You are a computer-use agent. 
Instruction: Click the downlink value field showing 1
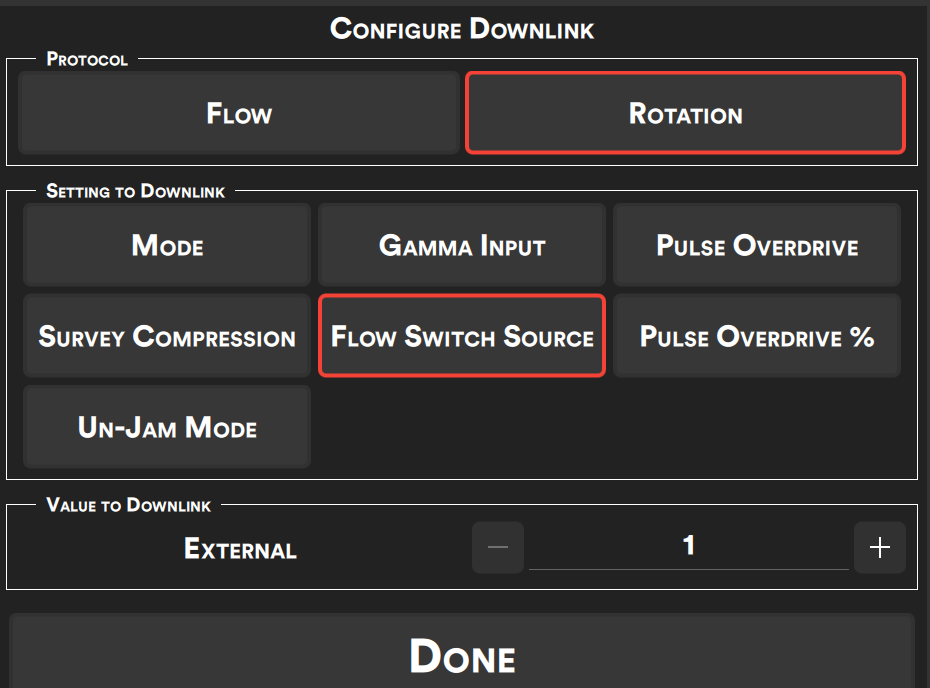click(x=688, y=546)
